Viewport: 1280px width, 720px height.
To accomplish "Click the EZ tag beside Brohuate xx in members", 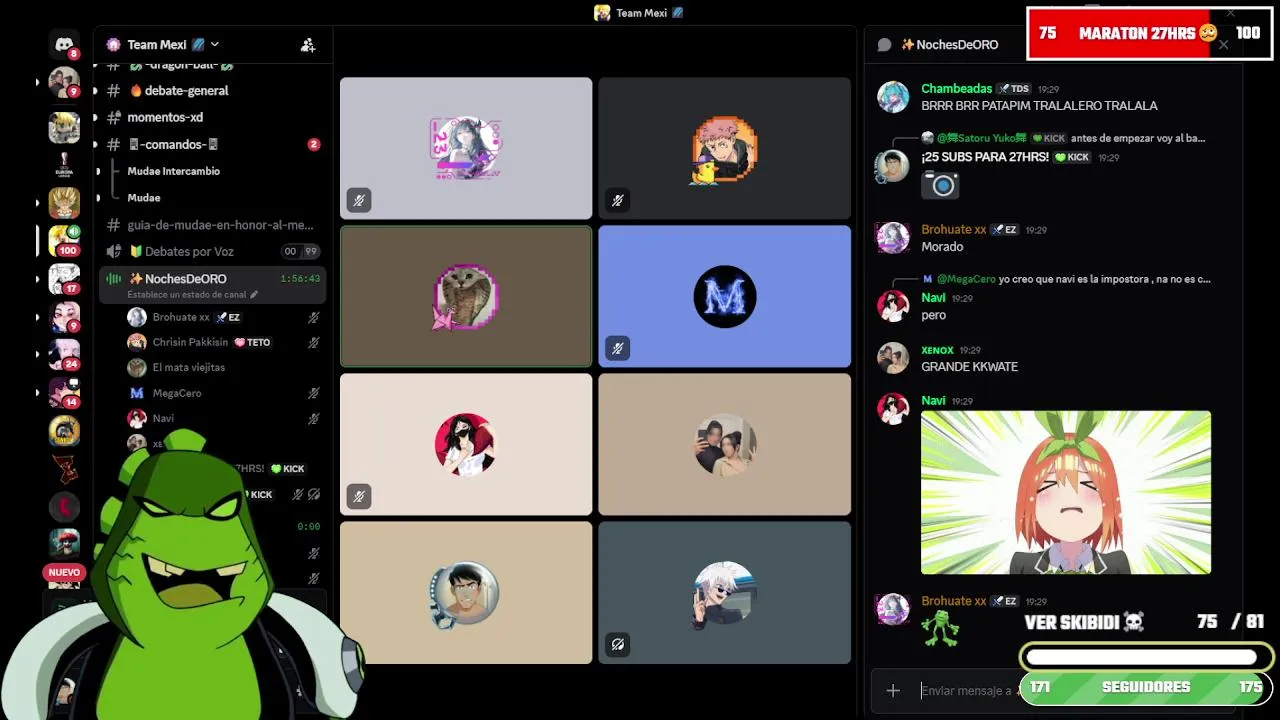I will (228, 317).
